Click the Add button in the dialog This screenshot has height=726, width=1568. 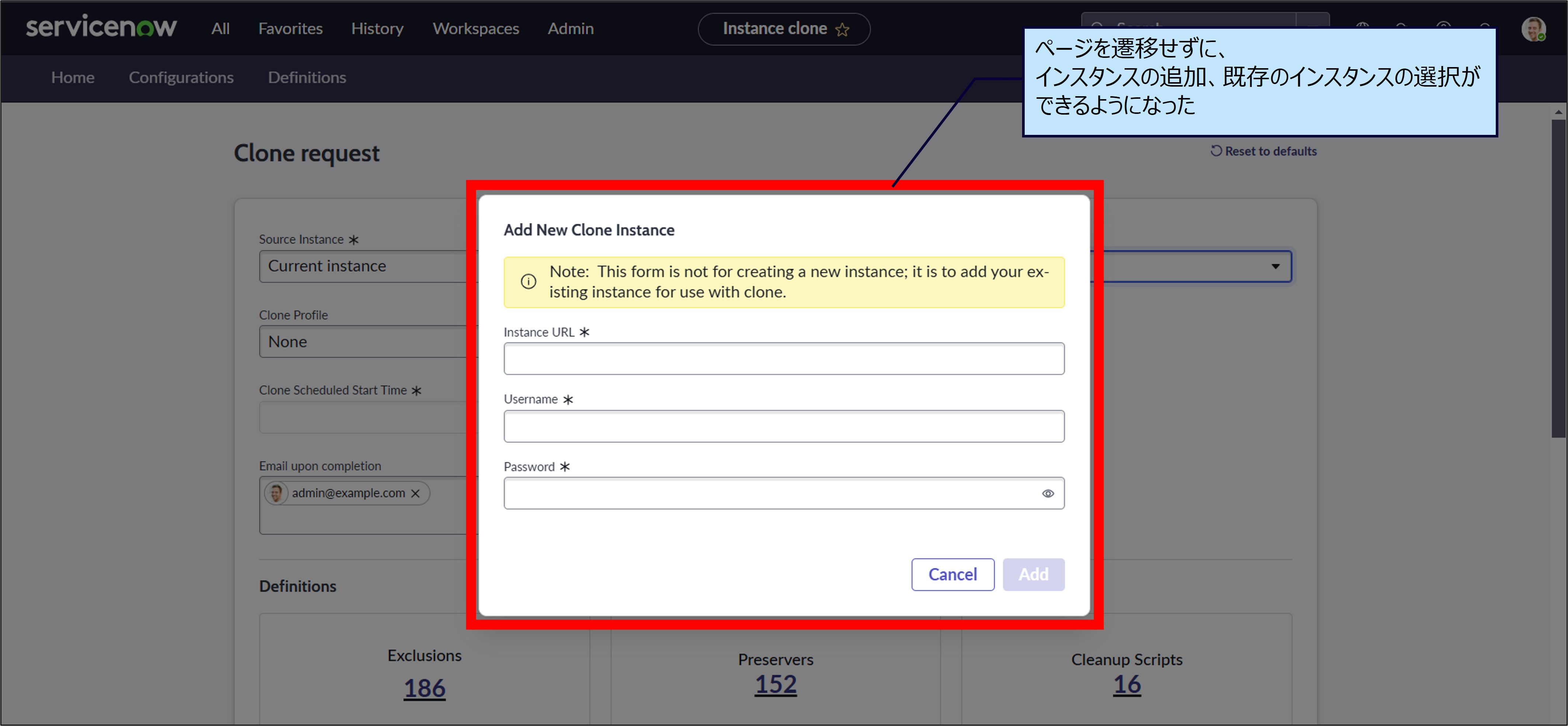1033,574
